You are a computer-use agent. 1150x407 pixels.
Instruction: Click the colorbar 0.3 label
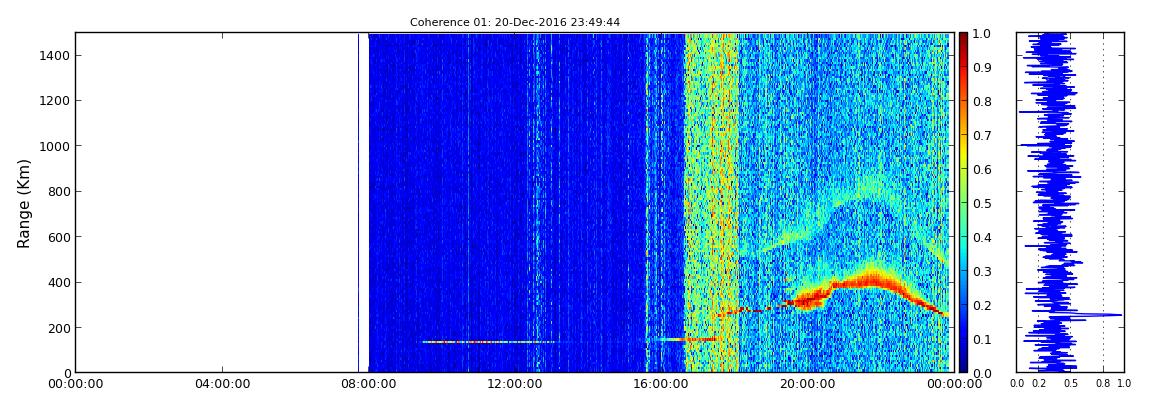tap(981, 271)
